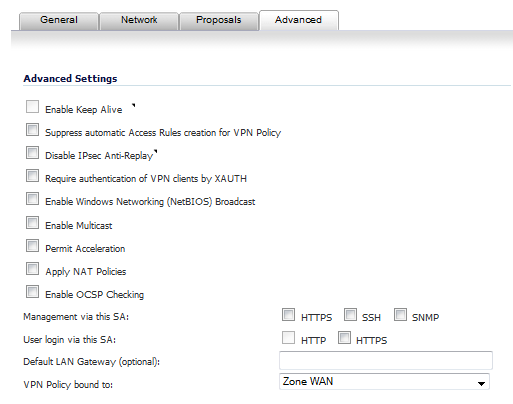
Task: Open the Network tab
Action: [x=139, y=20]
